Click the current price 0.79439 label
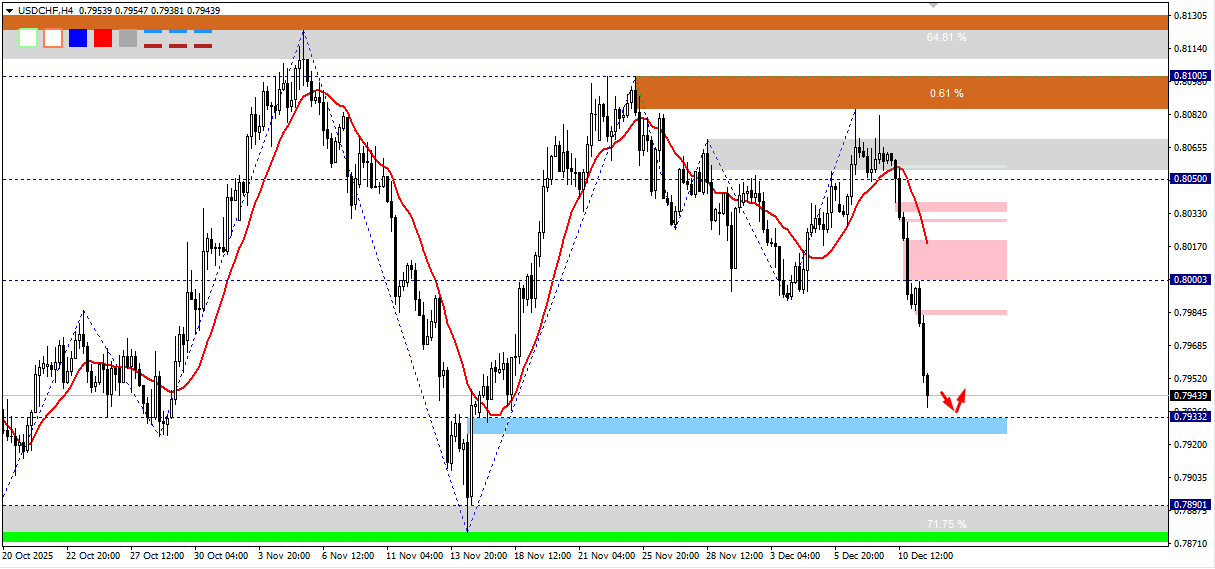Image resolution: width=1215 pixels, height=569 pixels. (1190, 396)
